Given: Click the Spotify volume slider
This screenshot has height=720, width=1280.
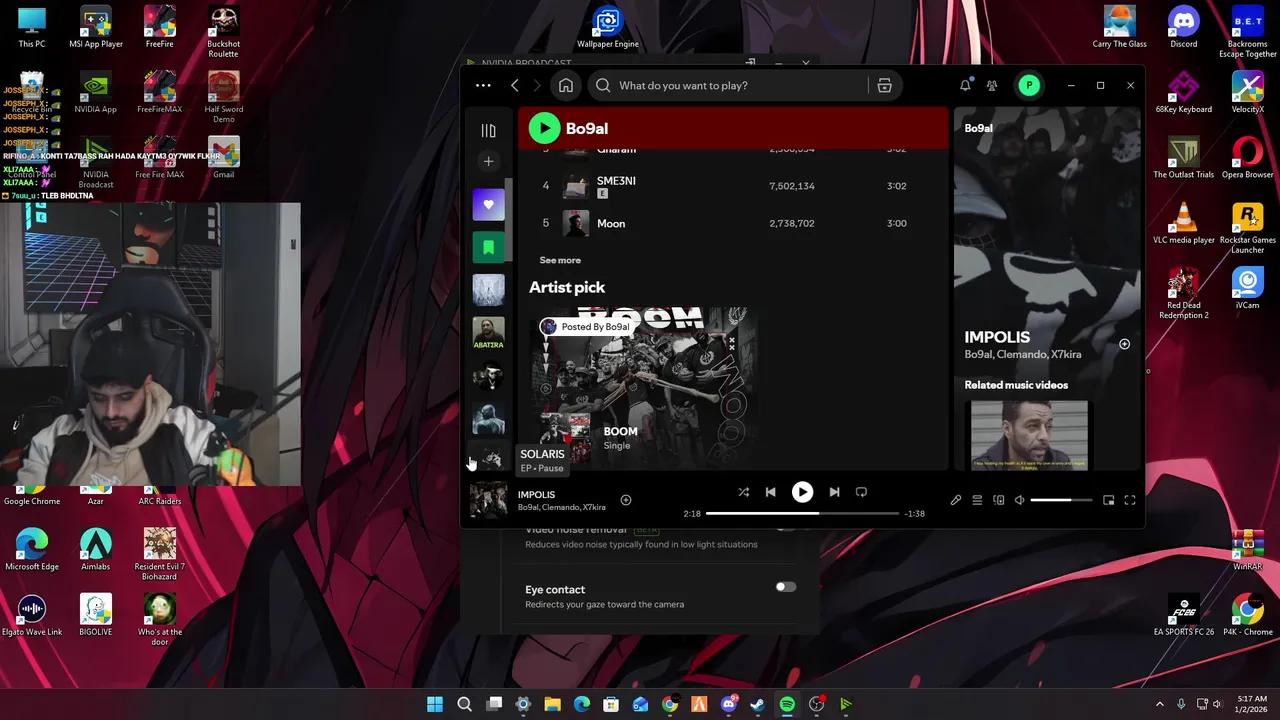Looking at the screenshot, I should point(1061,500).
